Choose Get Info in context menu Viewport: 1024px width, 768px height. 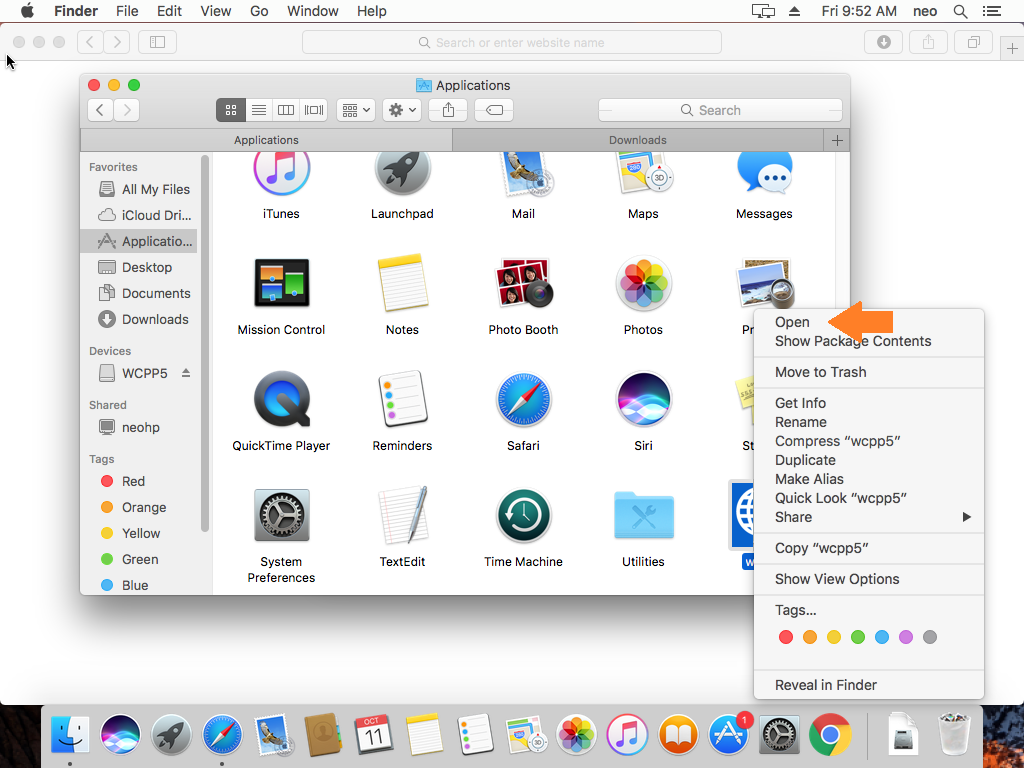coord(869,403)
